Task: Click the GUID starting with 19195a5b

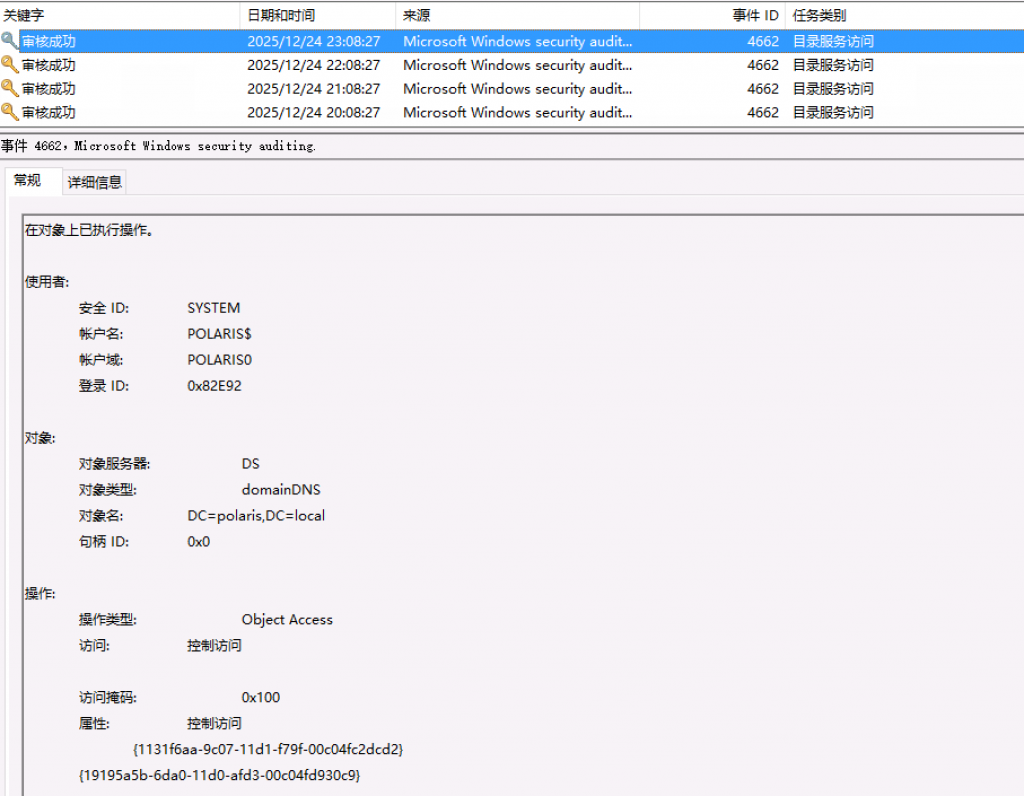Action: tap(218, 775)
